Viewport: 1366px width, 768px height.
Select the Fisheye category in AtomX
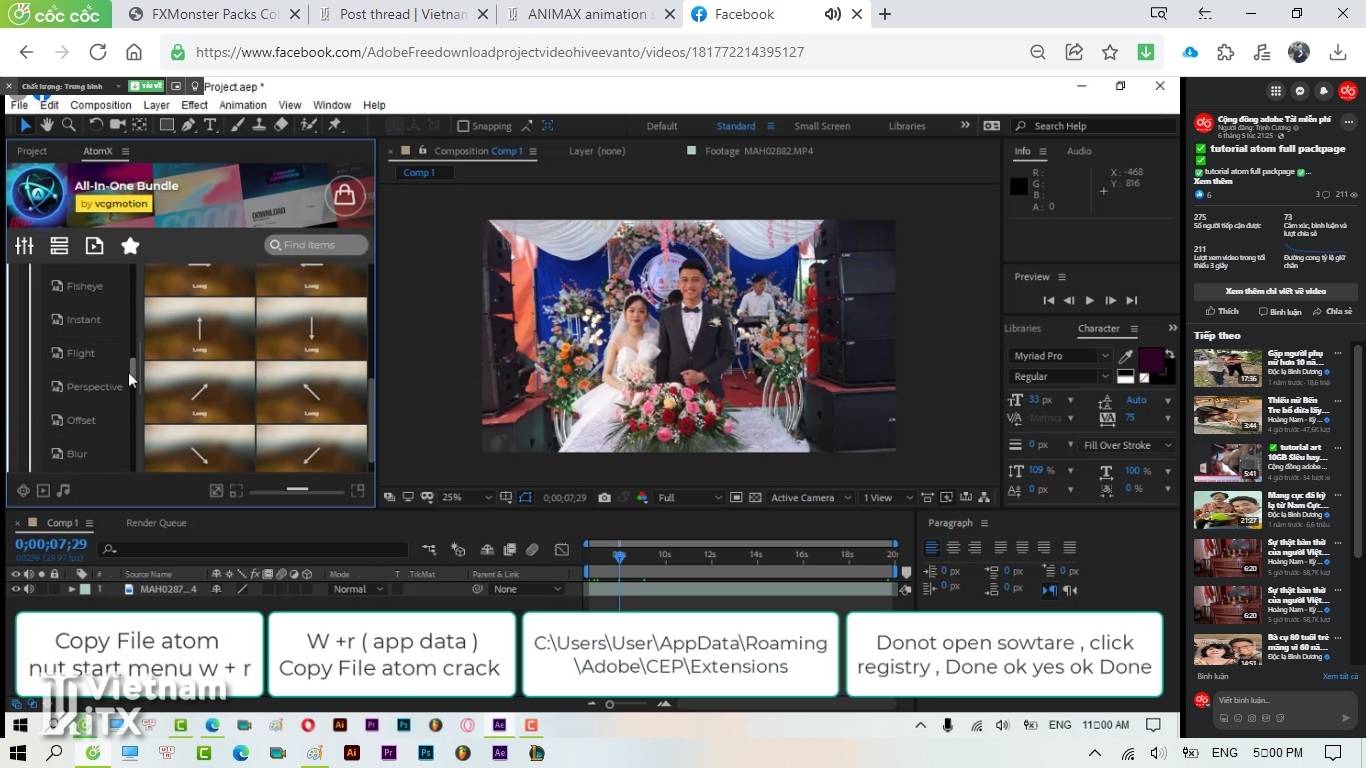point(84,286)
